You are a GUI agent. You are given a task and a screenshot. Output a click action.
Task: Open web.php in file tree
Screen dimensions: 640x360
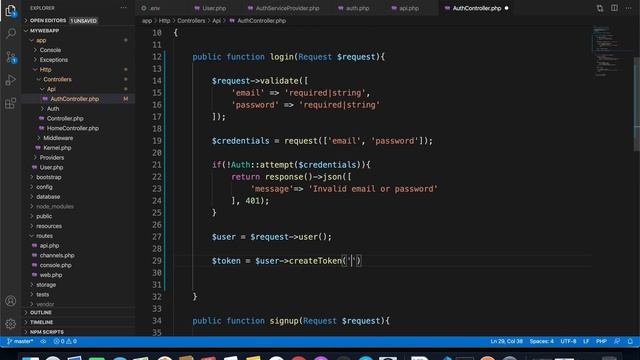click(x=51, y=276)
